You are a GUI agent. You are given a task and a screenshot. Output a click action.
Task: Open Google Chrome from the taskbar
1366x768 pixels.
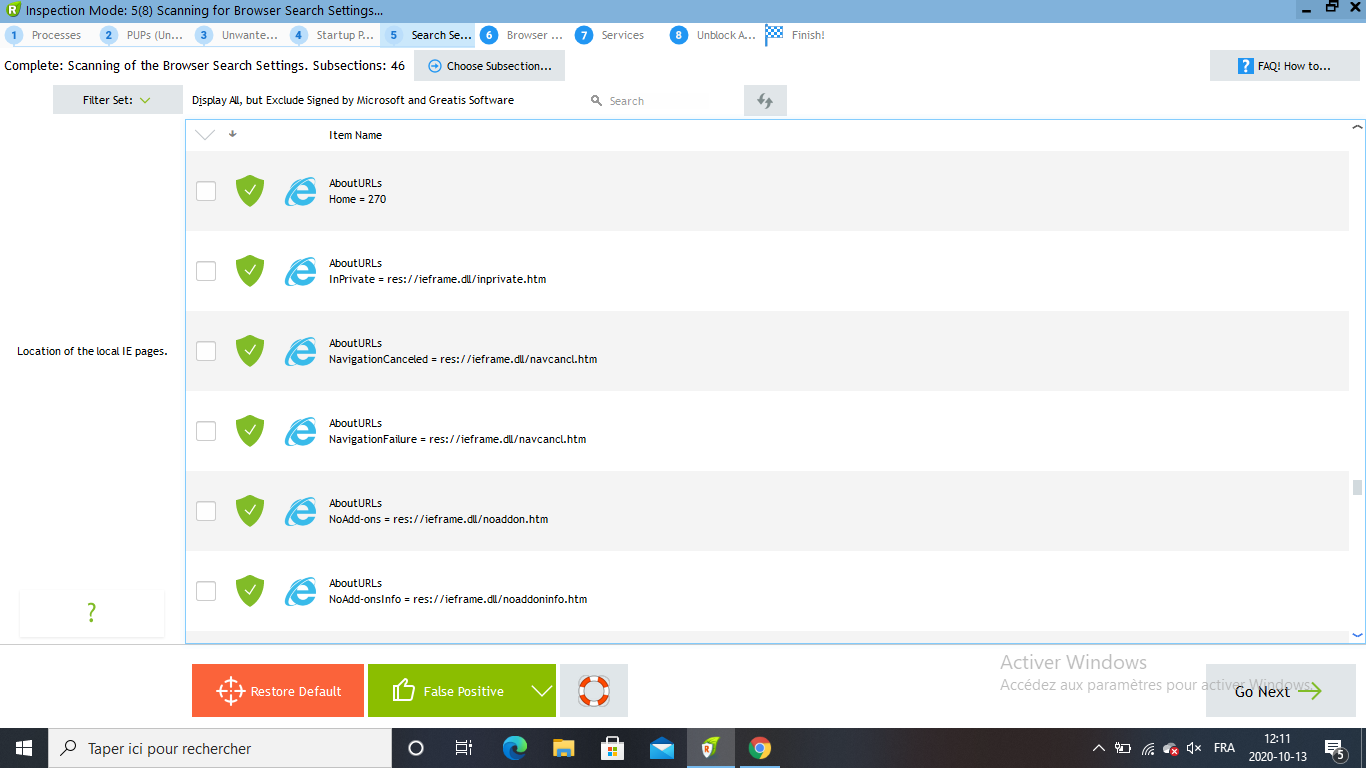click(760, 748)
